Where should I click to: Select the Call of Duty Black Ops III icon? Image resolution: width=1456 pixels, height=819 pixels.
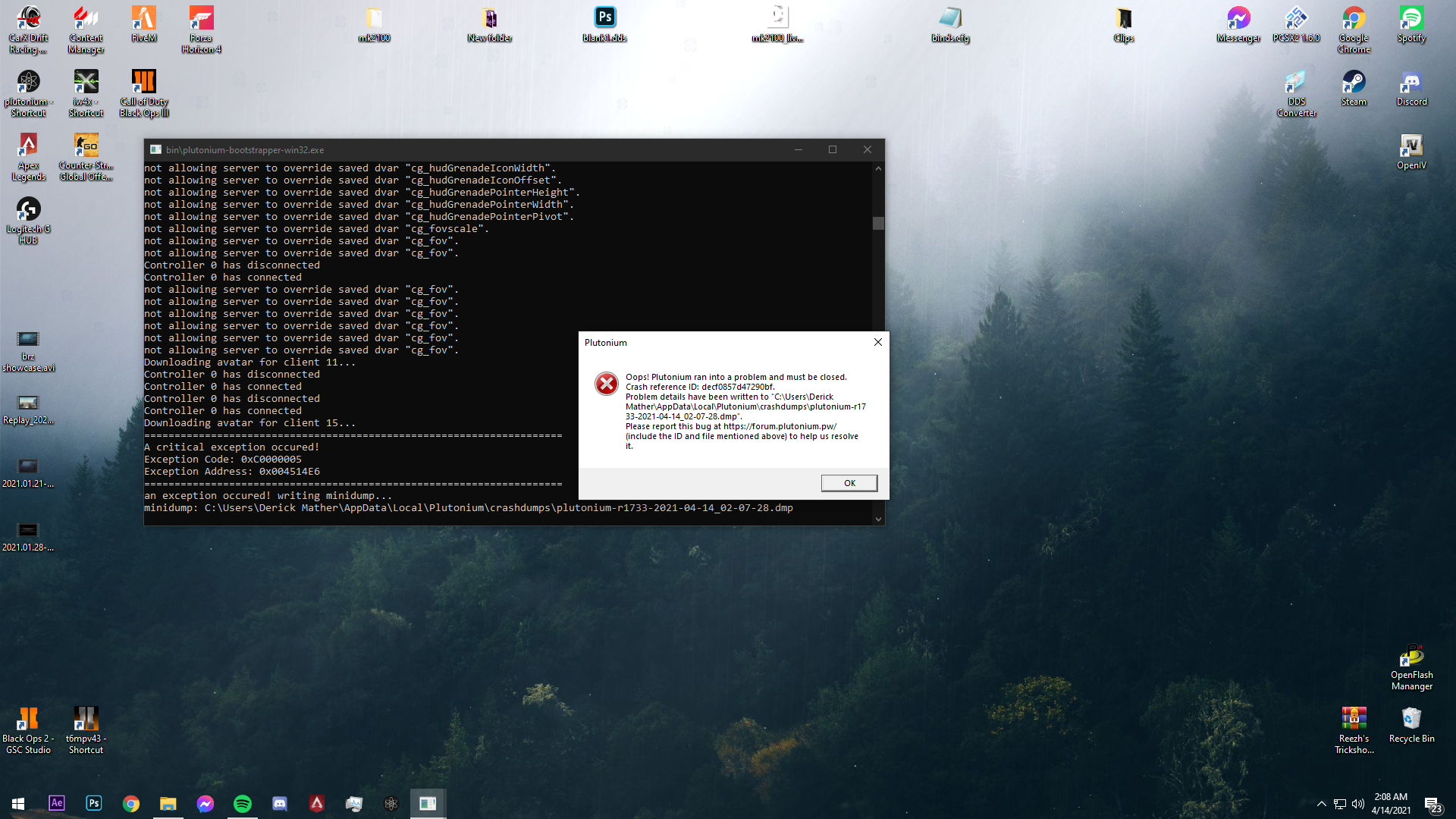pos(144,94)
